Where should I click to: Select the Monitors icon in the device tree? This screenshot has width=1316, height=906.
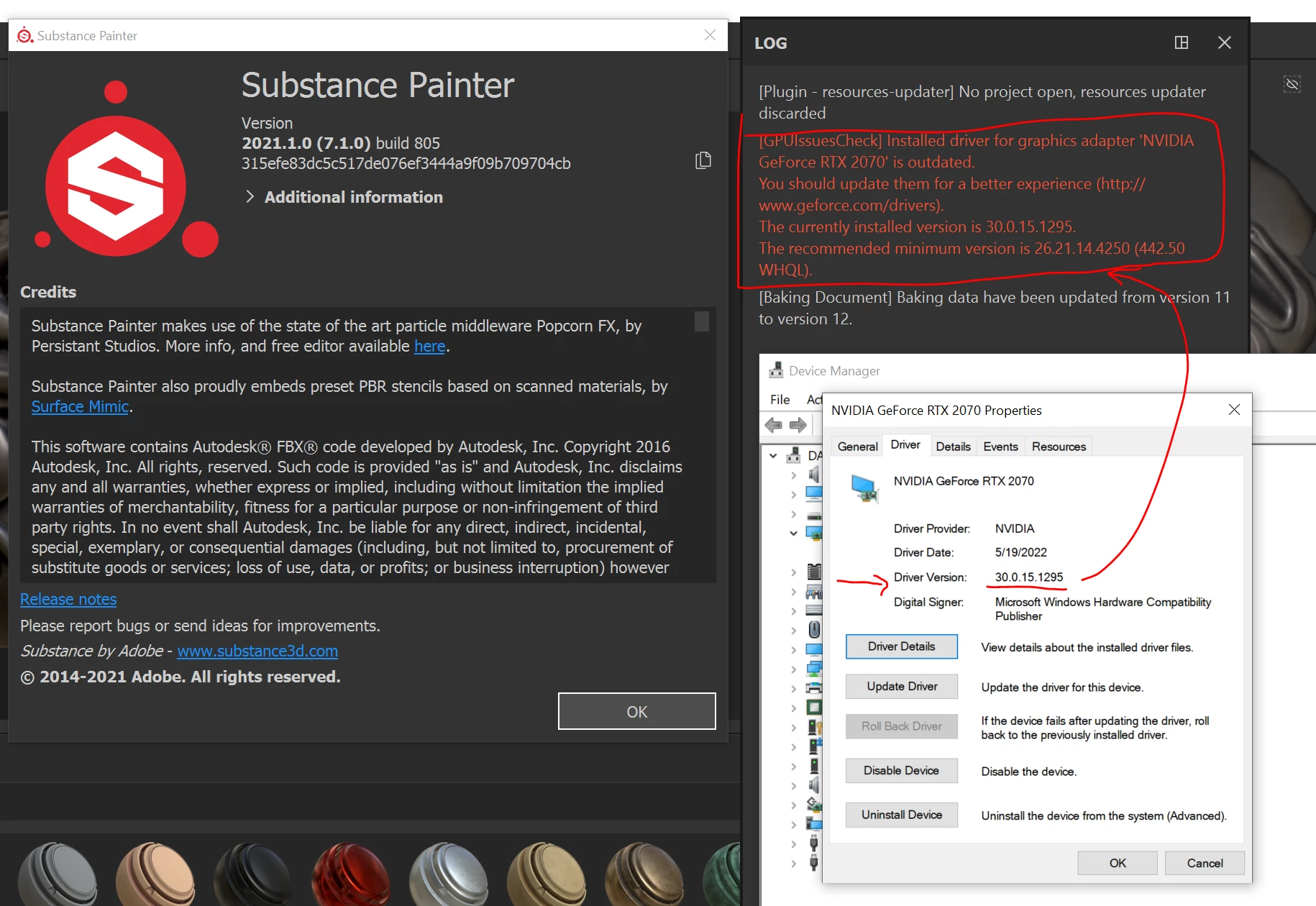814,650
